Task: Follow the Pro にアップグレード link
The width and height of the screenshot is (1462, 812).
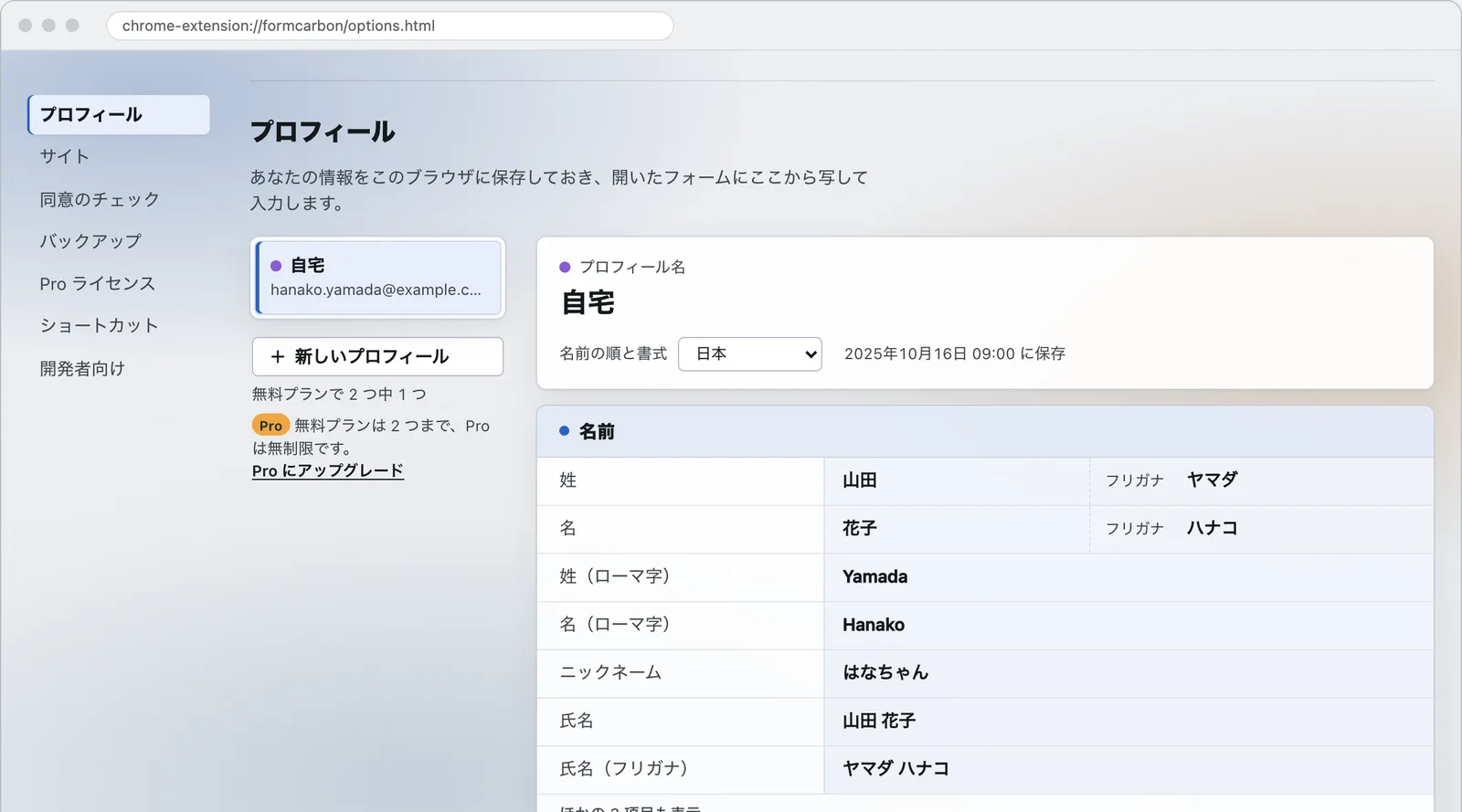Action: [328, 470]
